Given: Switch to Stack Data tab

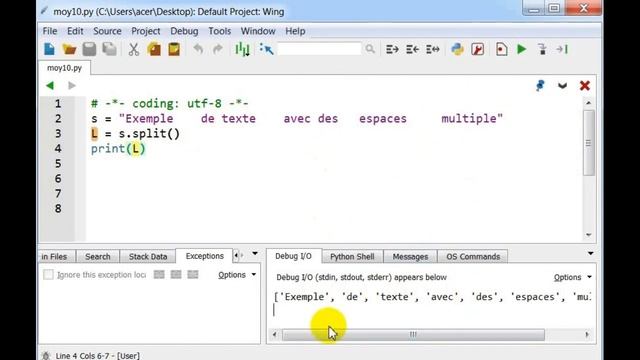Looking at the screenshot, I should coord(148,256).
